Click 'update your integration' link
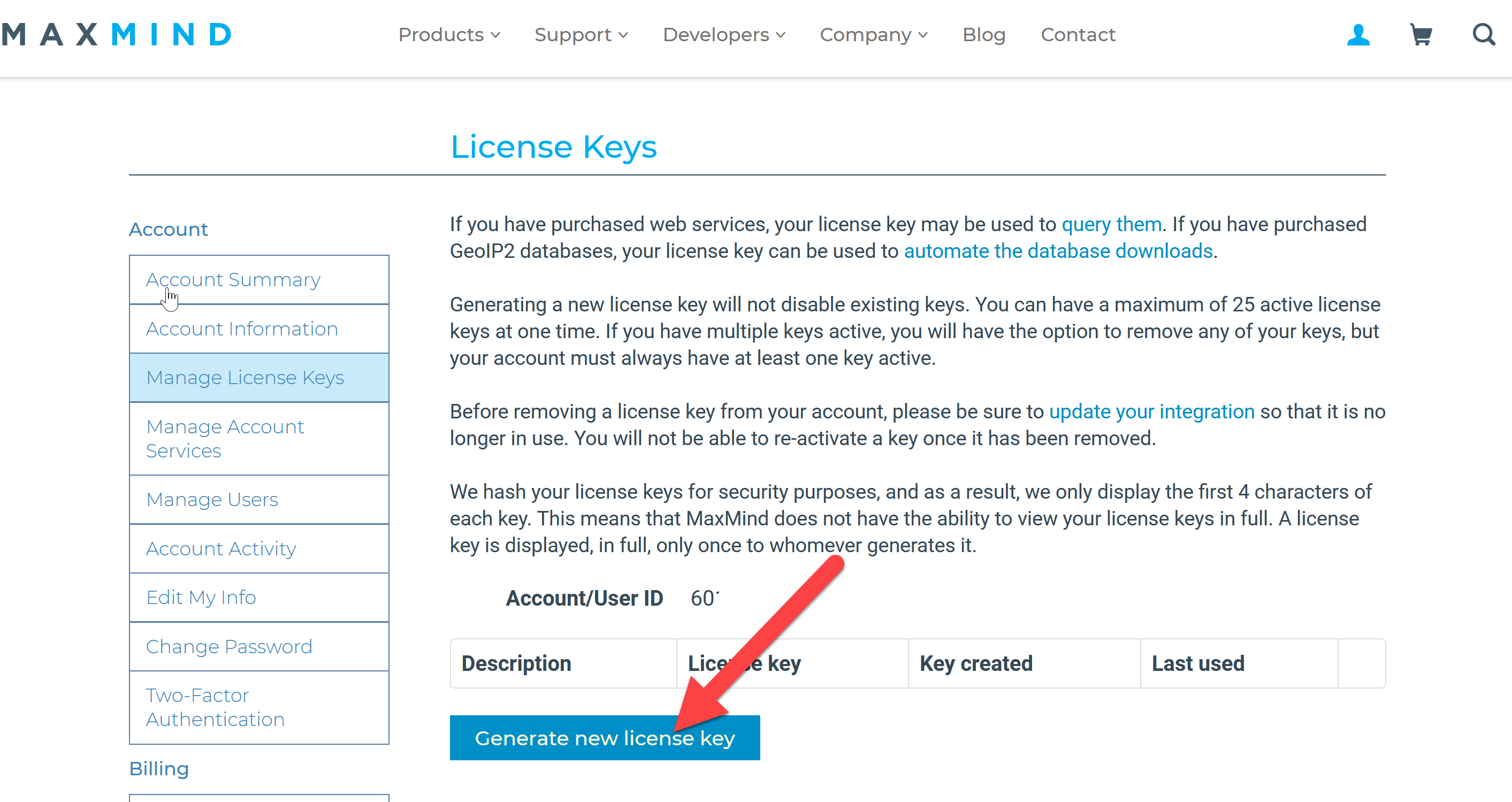 click(x=1151, y=411)
